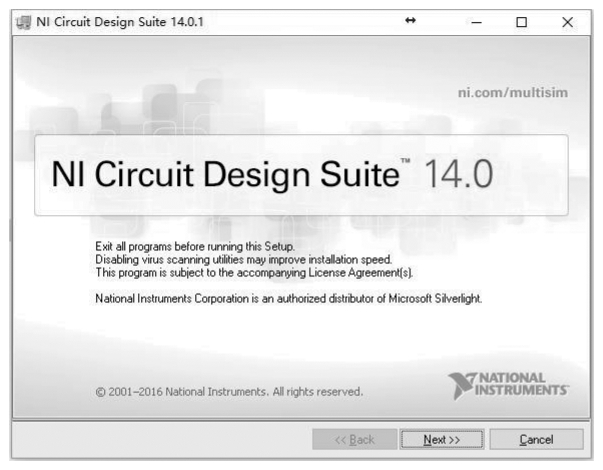
Task: Click the Cancel button
Action: click(x=536, y=439)
